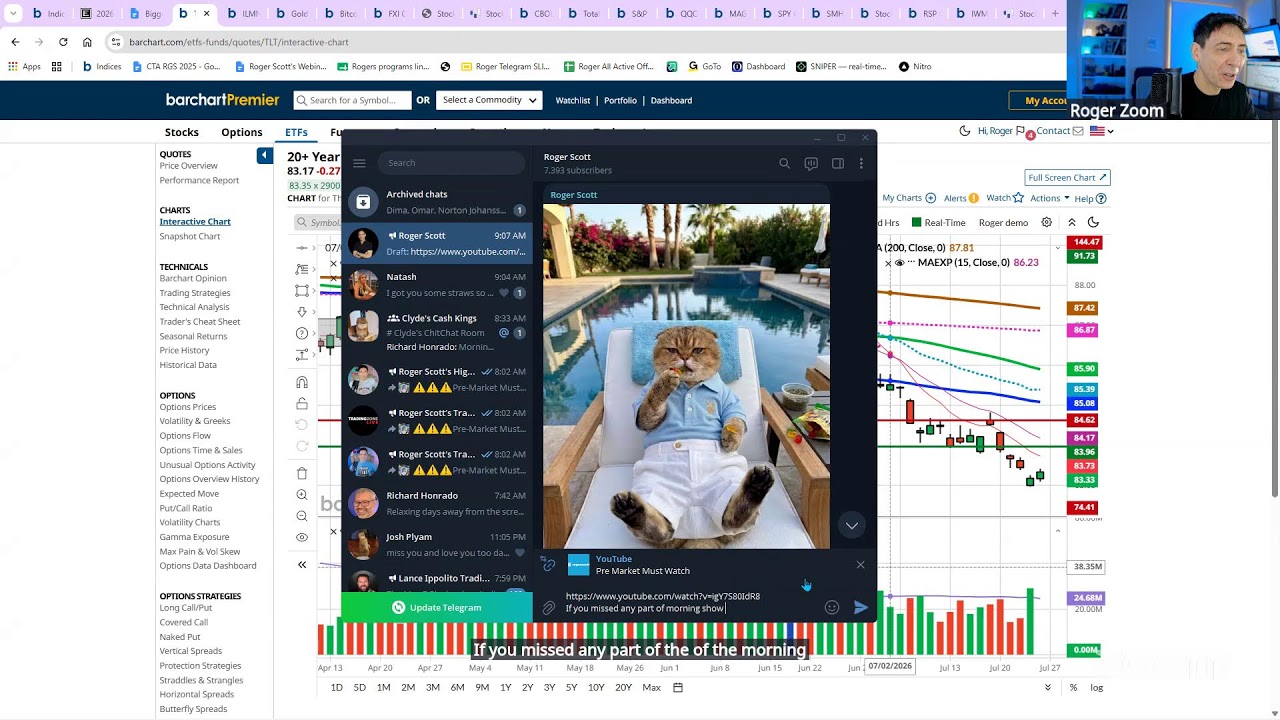Viewport: 1280px width, 720px height.
Task: Click the trash delete drawings icon
Action: [302, 473]
